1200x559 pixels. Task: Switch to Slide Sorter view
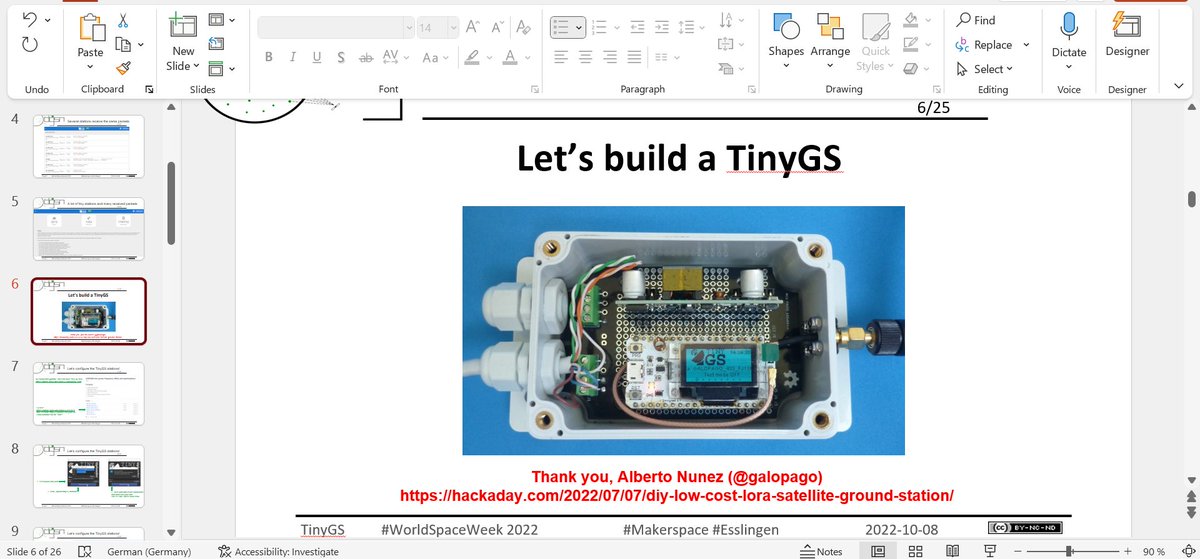point(915,551)
